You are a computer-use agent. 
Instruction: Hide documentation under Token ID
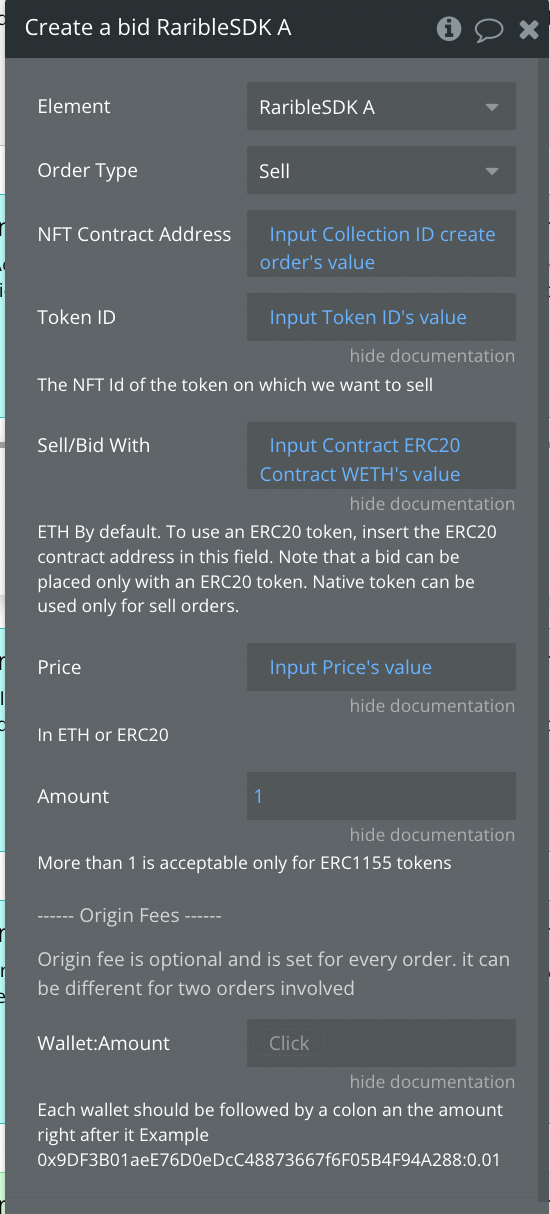pyautogui.click(x=432, y=356)
